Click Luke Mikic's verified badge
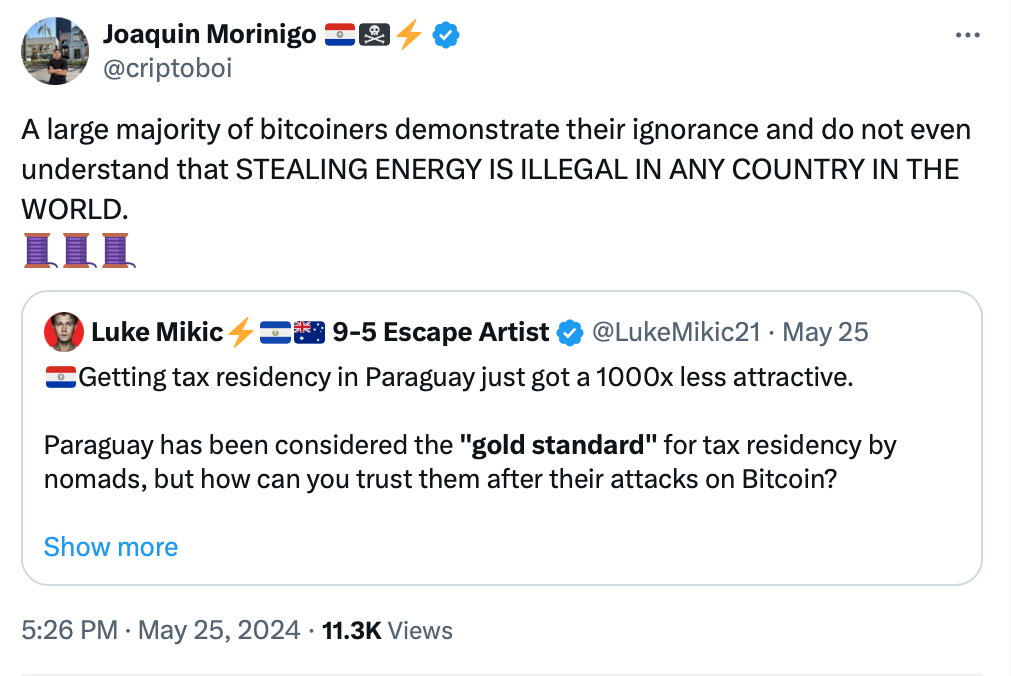 tap(570, 333)
